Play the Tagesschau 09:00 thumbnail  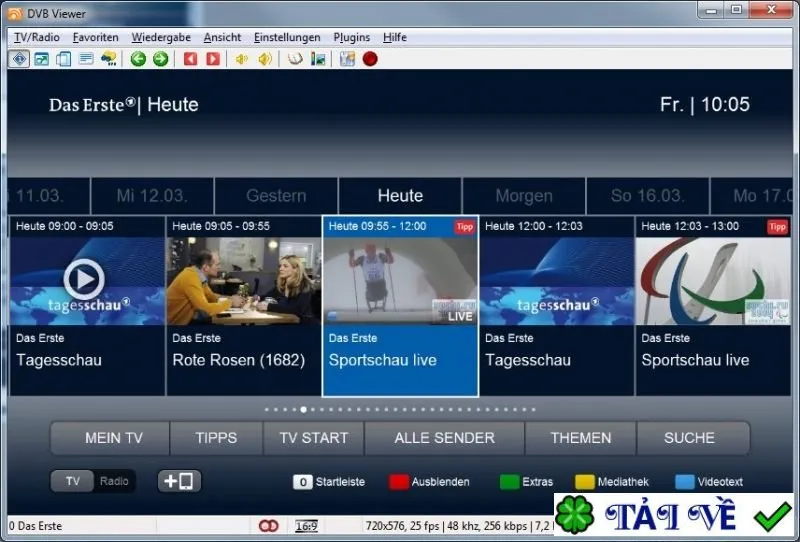point(84,279)
